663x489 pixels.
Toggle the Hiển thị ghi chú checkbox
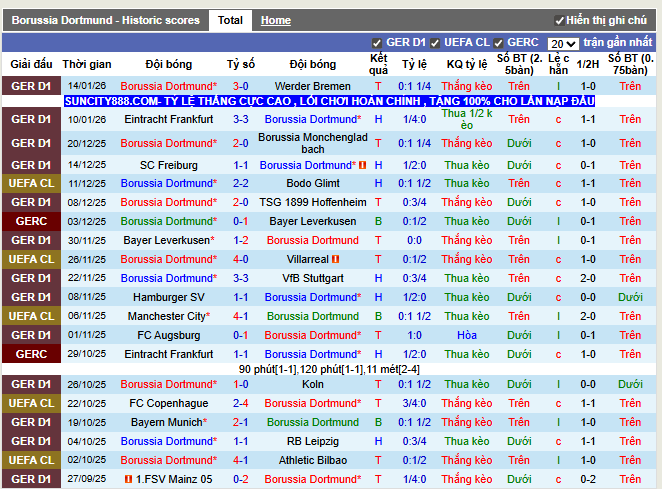tap(559, 20)
